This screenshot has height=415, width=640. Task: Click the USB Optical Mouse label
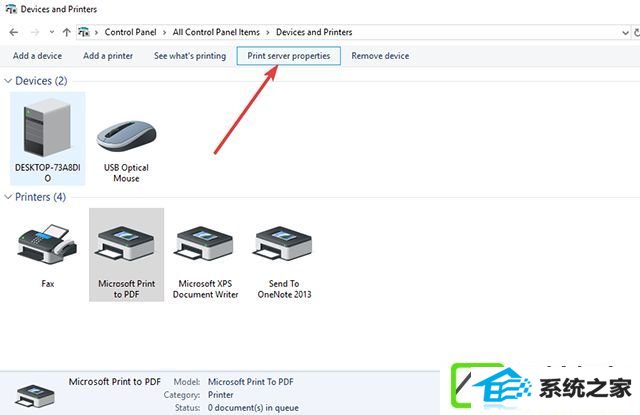(x=126, y=173)
